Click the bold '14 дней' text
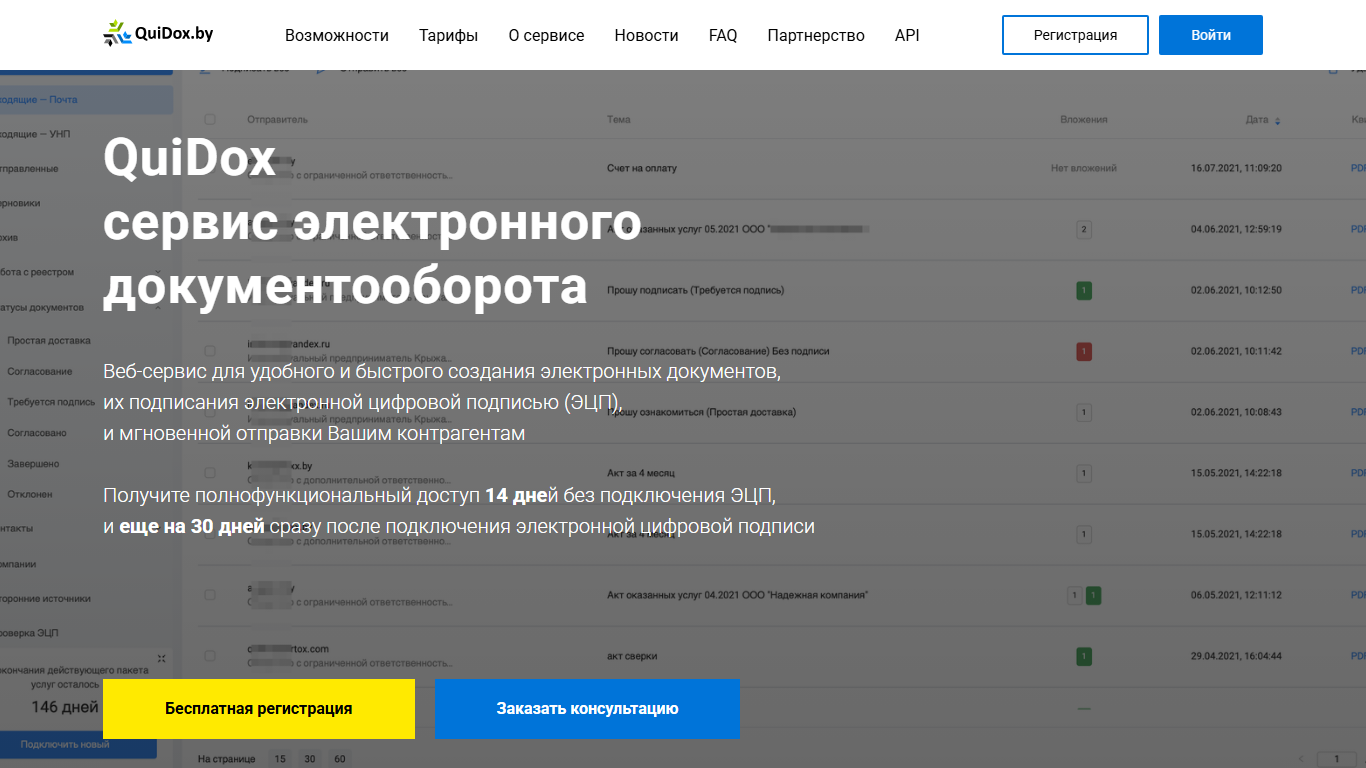The height and width of the screenshot is (768, 1366). [520, 495]
